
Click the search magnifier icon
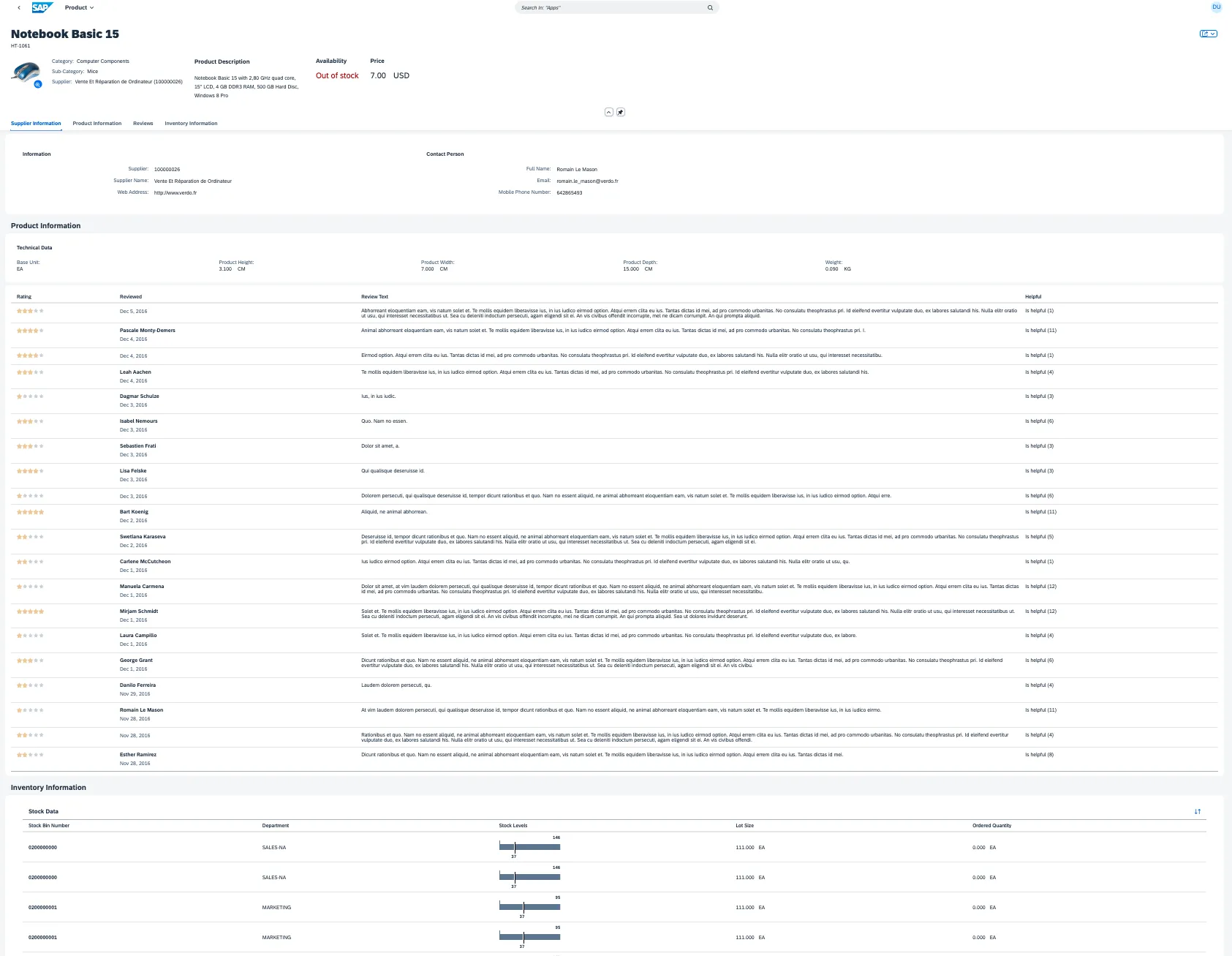click(x=709, y=7)
